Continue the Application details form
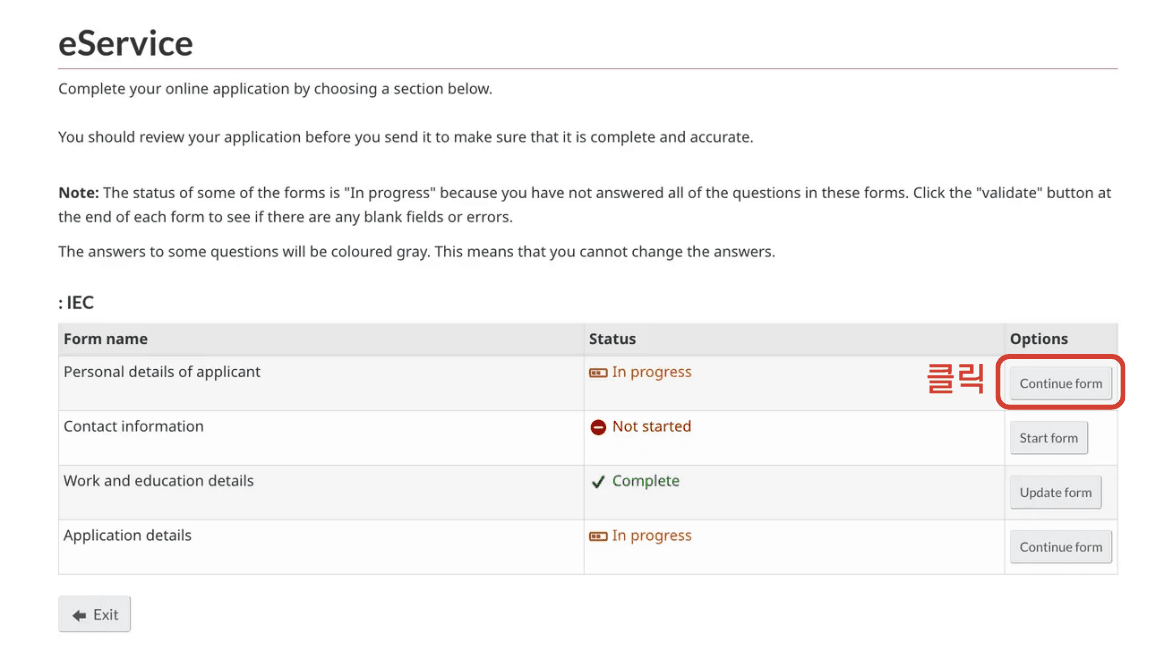 1060,547
